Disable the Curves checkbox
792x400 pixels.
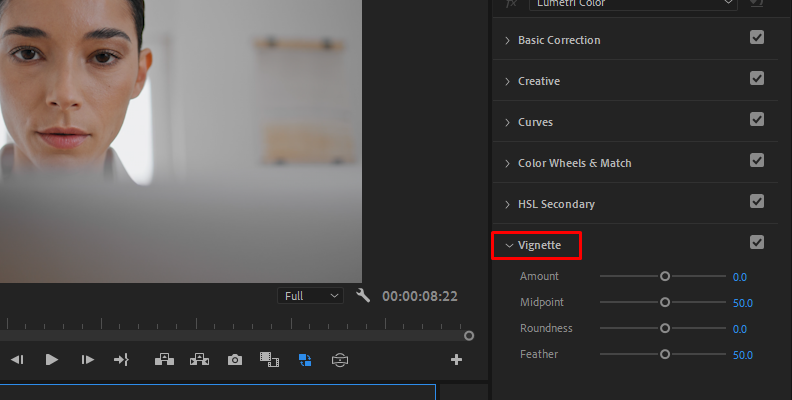click(757, 119)
